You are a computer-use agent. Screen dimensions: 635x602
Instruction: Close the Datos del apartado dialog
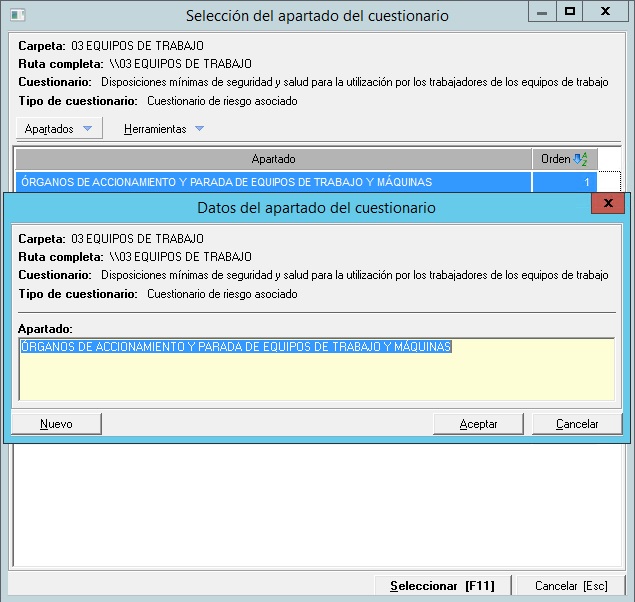tap(607, 204)
